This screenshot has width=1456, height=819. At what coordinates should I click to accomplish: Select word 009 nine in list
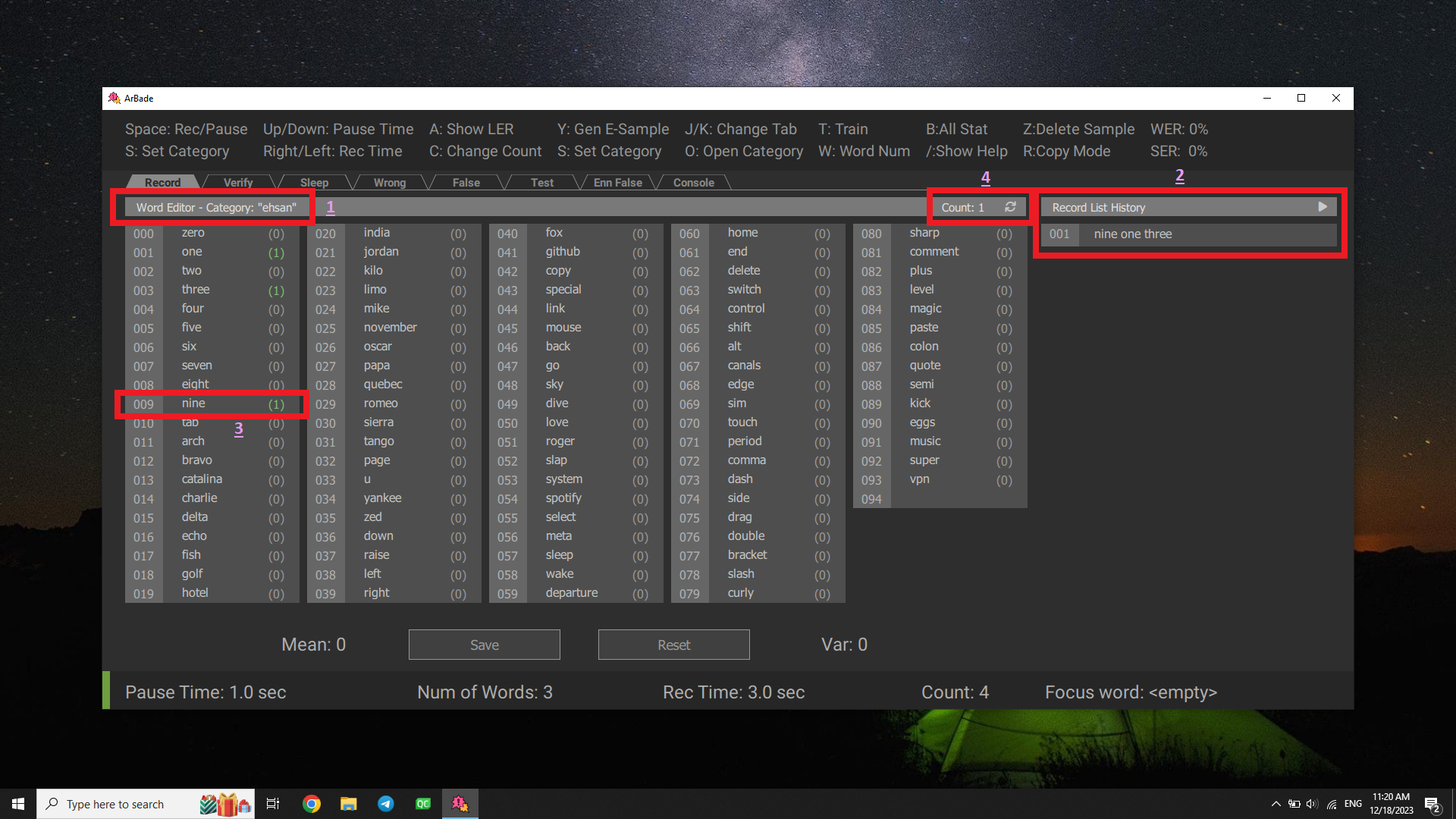click(x=193, y=403)
